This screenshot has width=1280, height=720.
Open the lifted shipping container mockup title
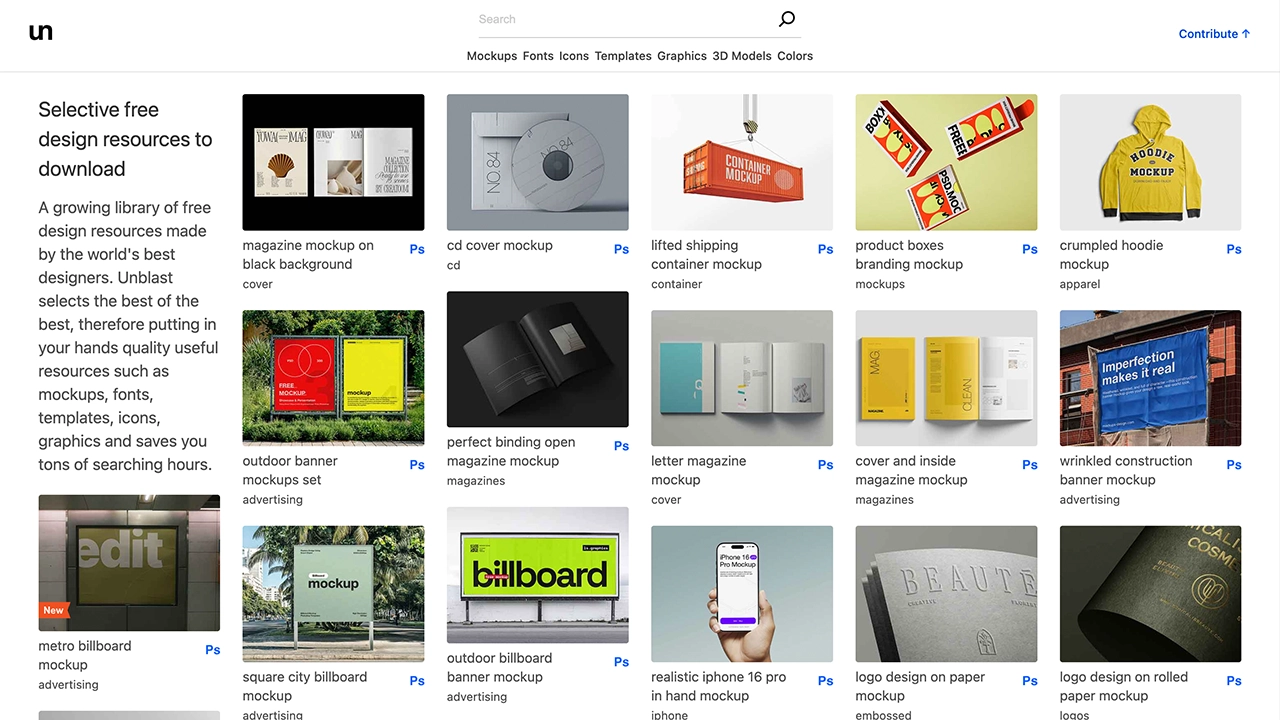[x=706, y=255]
